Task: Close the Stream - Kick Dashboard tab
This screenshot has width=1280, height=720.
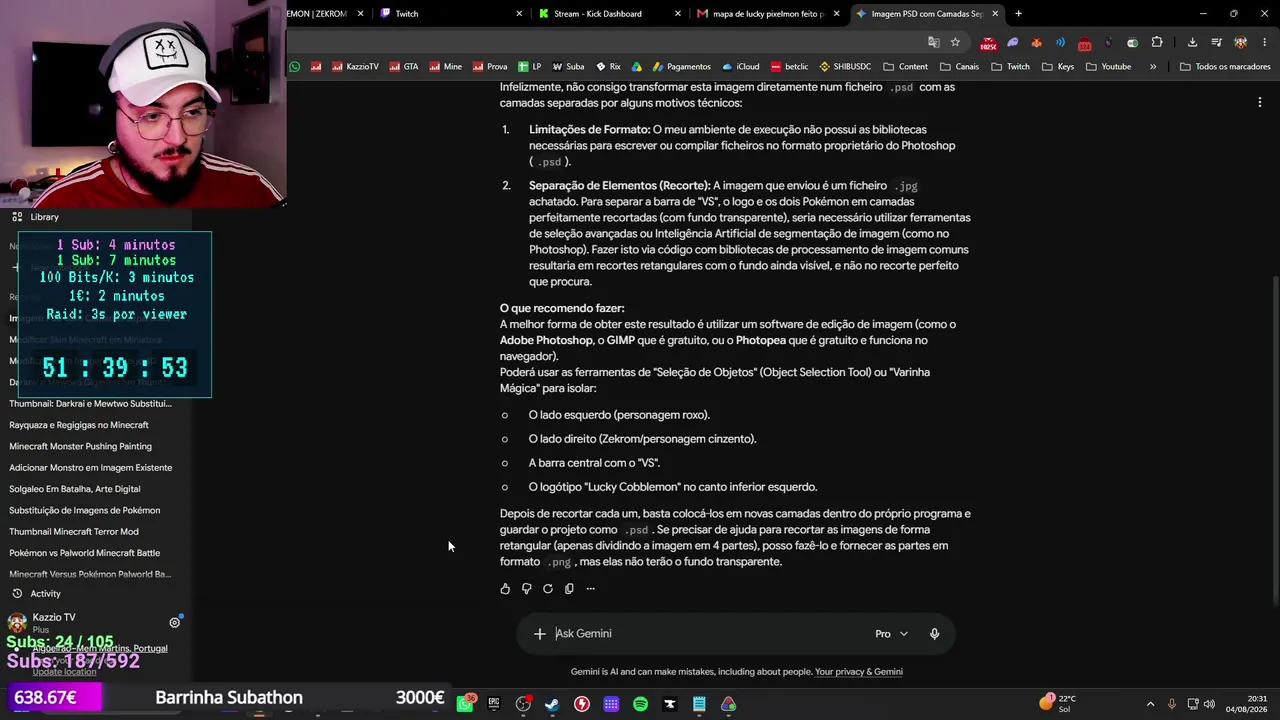Action: [678, 14]
